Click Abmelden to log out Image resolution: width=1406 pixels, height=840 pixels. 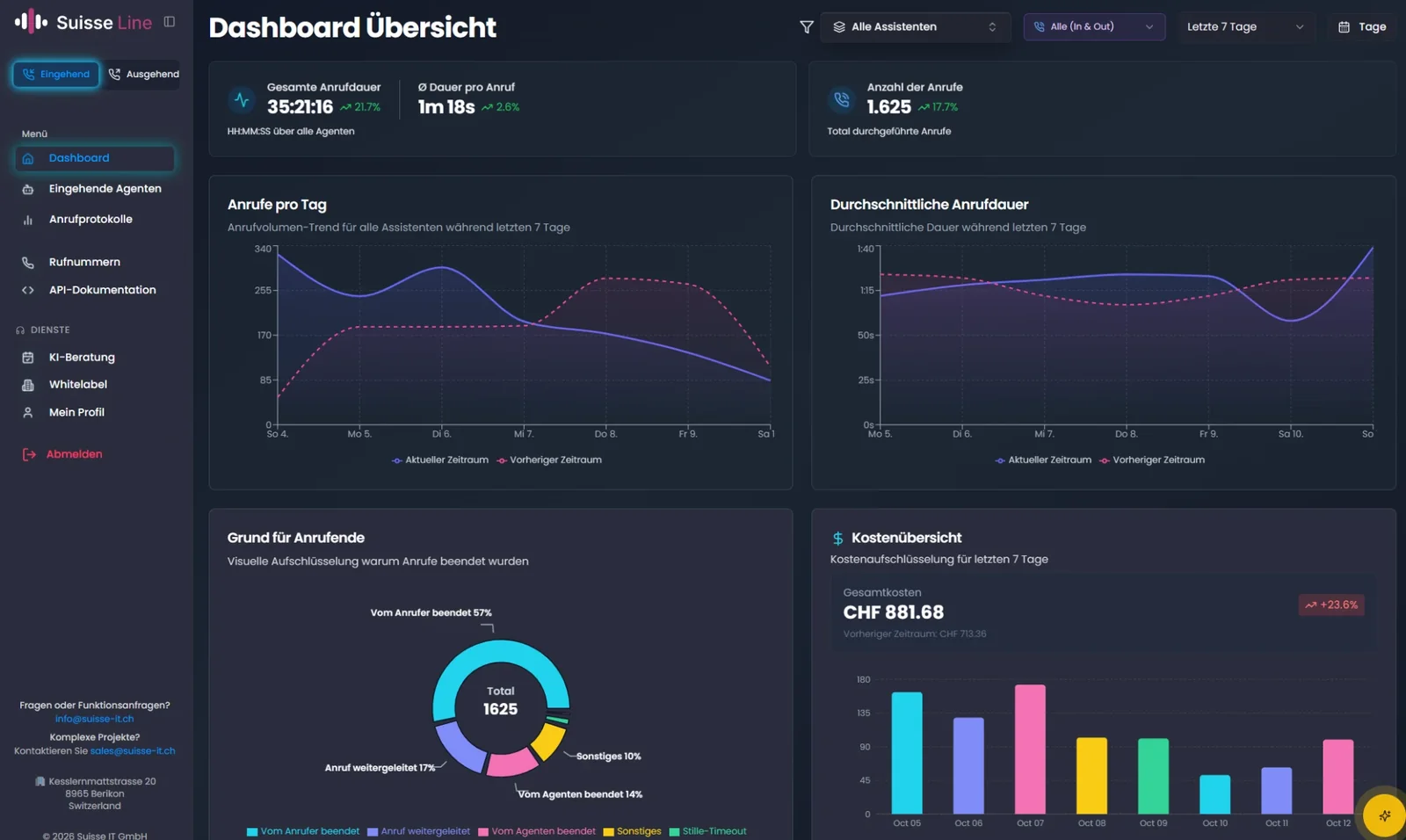tap(74, 454)
